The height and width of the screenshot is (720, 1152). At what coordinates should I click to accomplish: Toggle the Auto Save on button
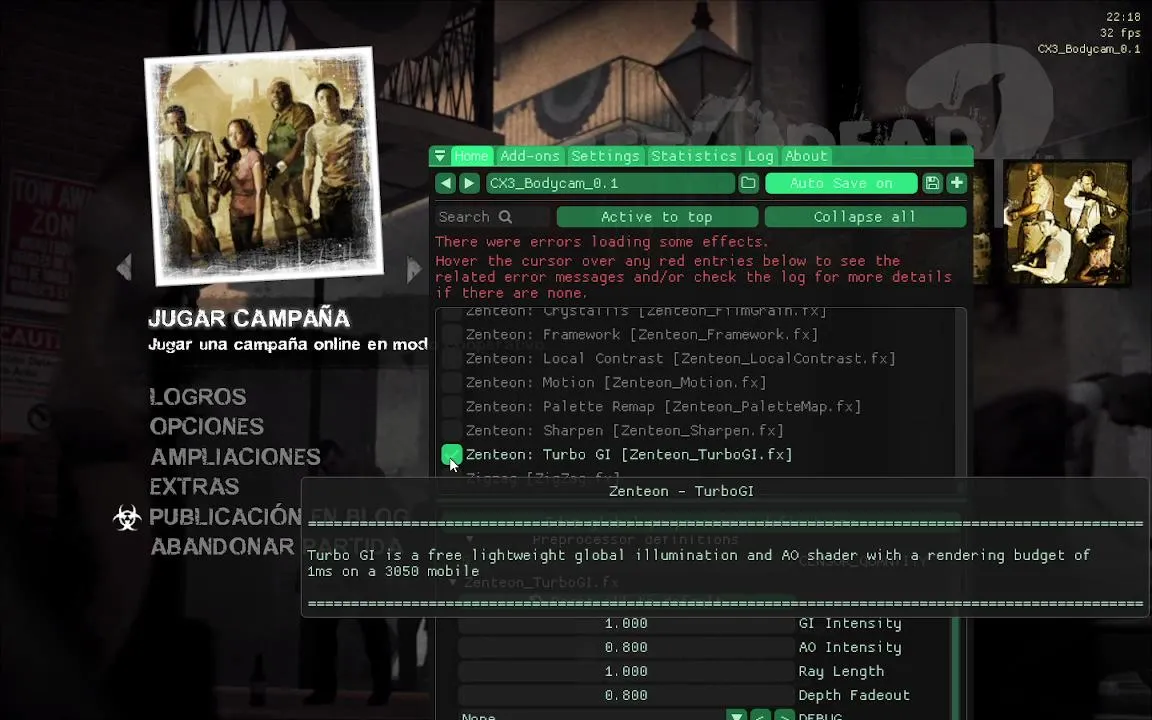click(841, 183)
